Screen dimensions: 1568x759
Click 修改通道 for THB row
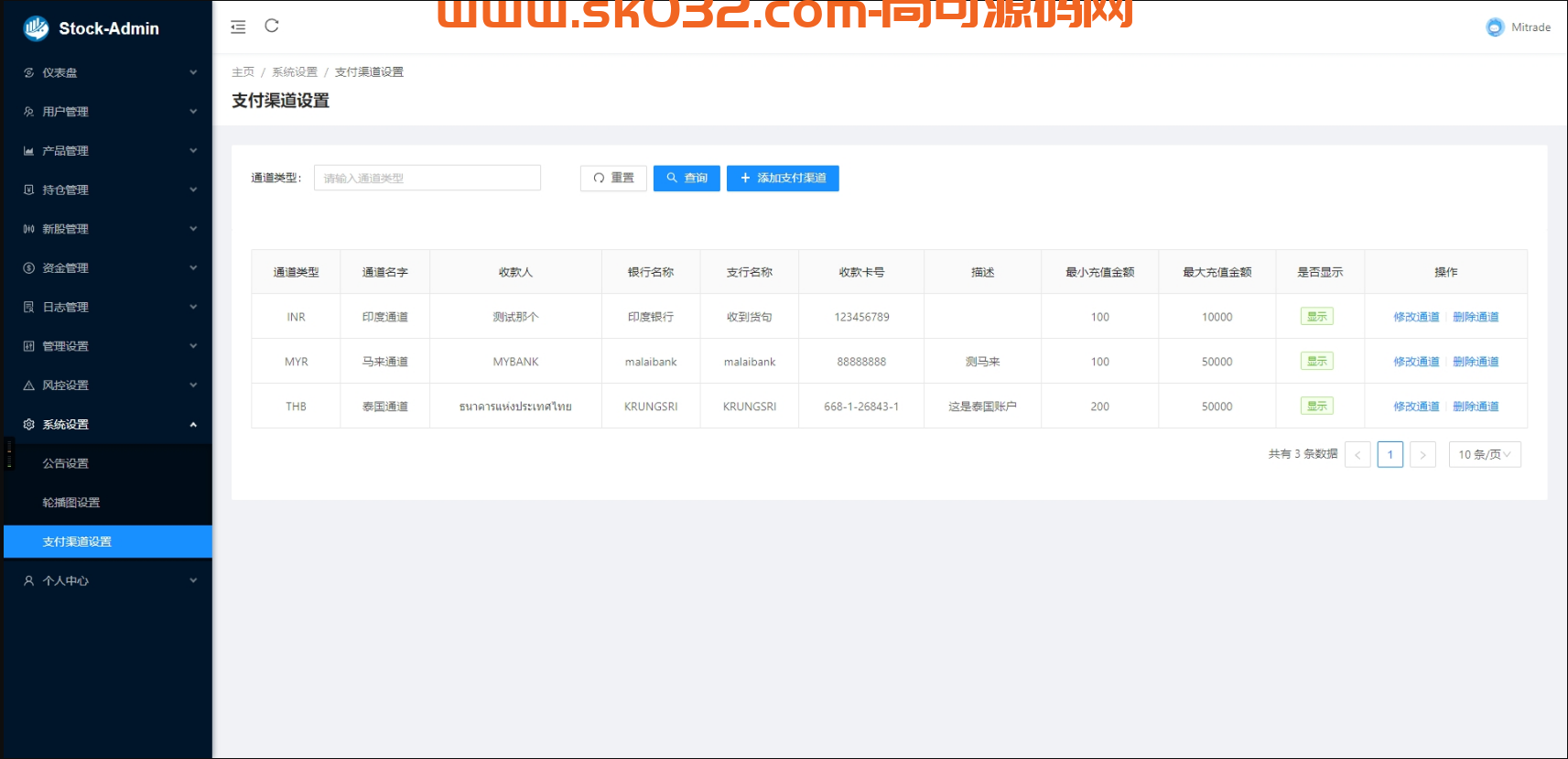point(1416,407)
